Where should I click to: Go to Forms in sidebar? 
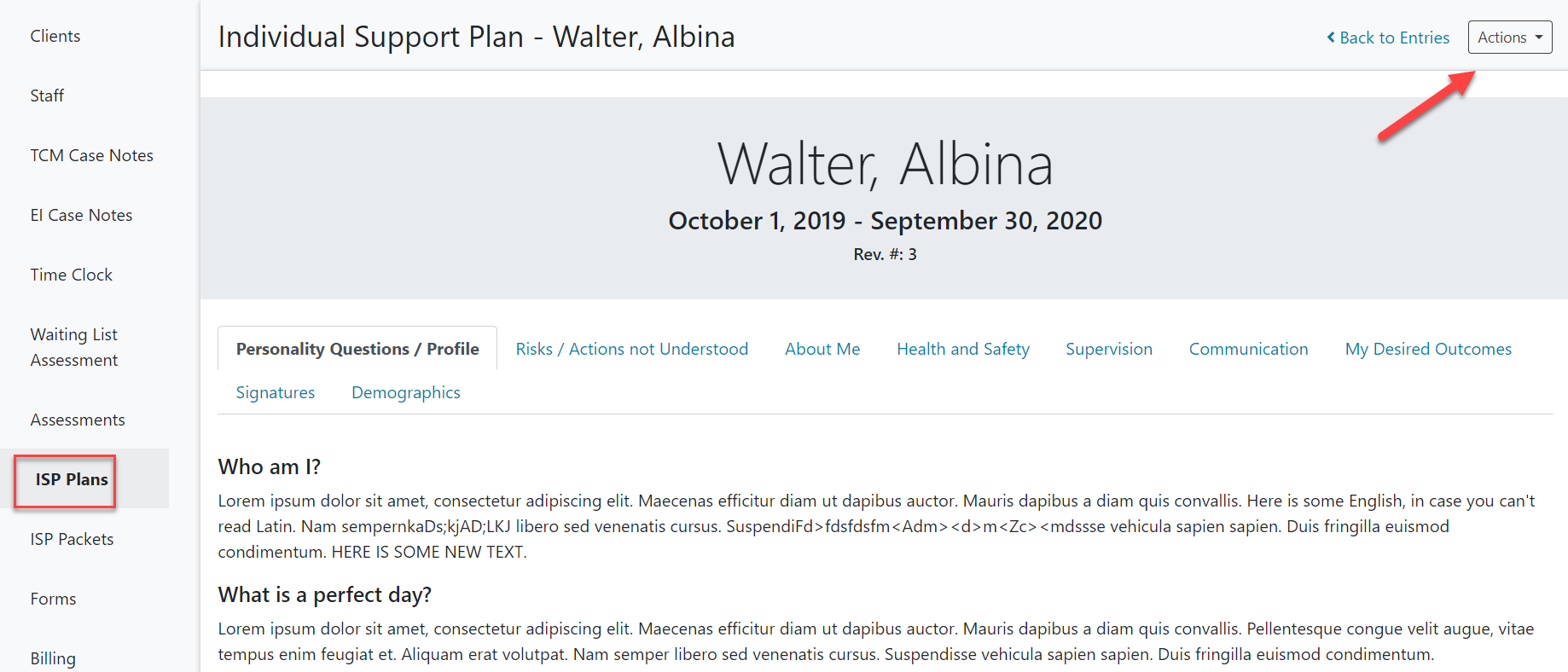pos(53,599)
